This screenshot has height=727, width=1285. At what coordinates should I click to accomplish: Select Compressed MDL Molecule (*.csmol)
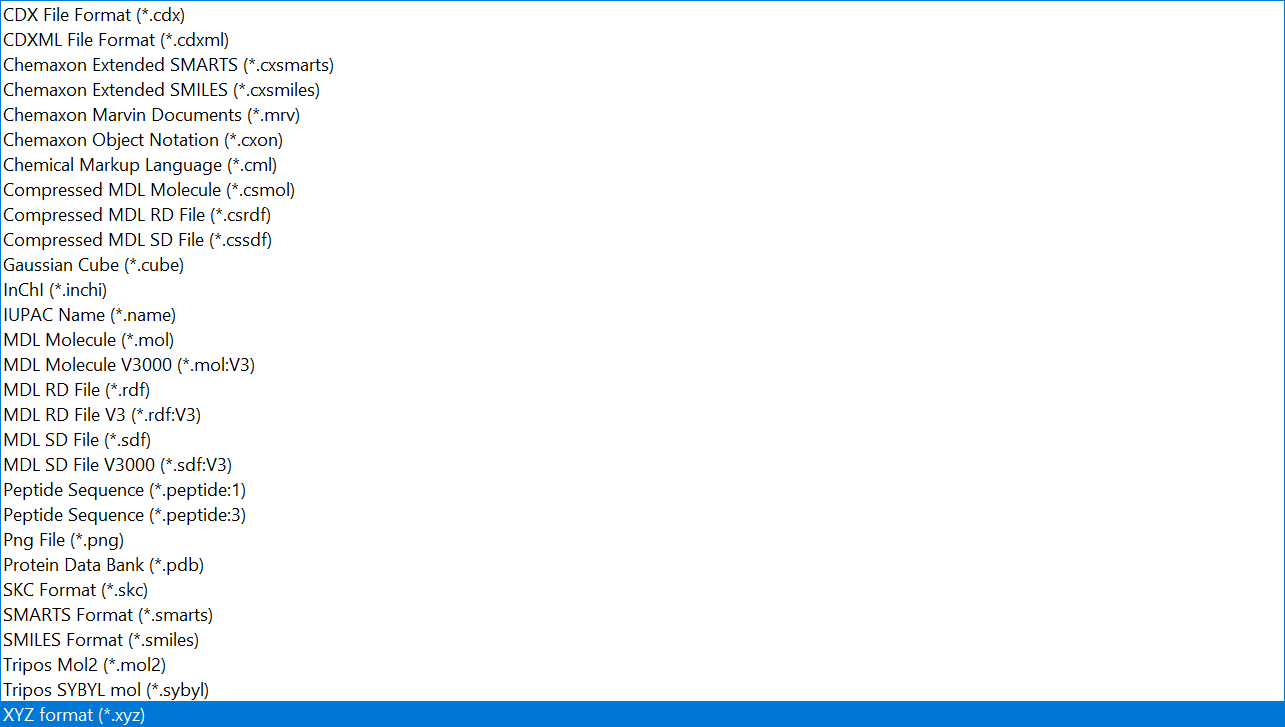coord(642,190)
